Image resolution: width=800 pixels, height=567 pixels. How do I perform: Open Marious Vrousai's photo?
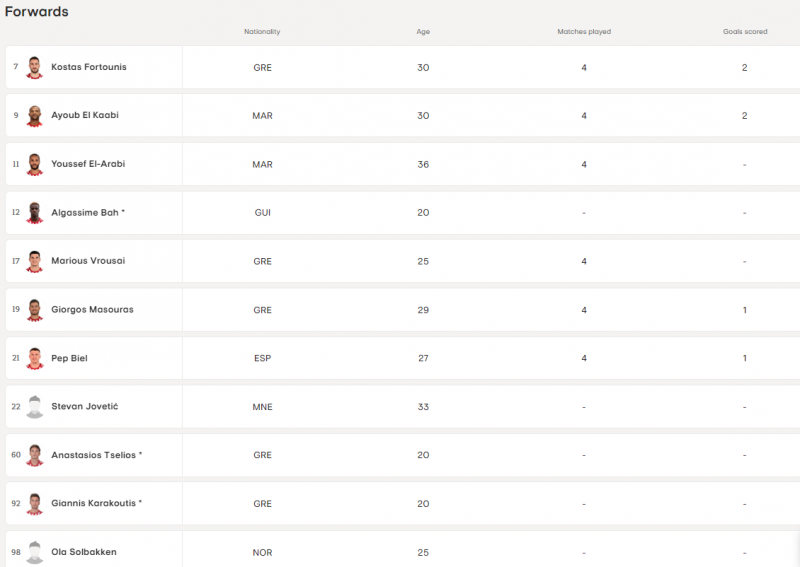click(35, 261)
